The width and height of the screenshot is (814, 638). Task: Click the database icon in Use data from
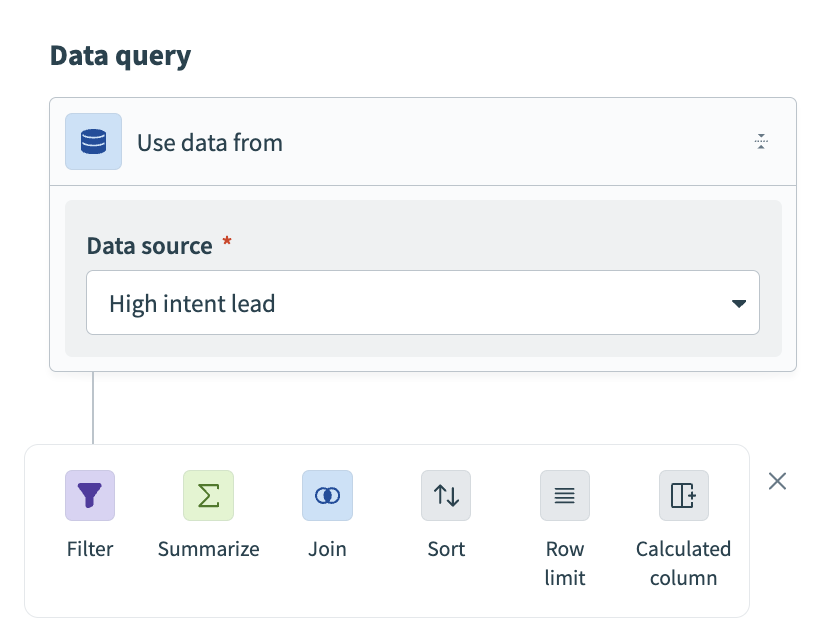93,141
